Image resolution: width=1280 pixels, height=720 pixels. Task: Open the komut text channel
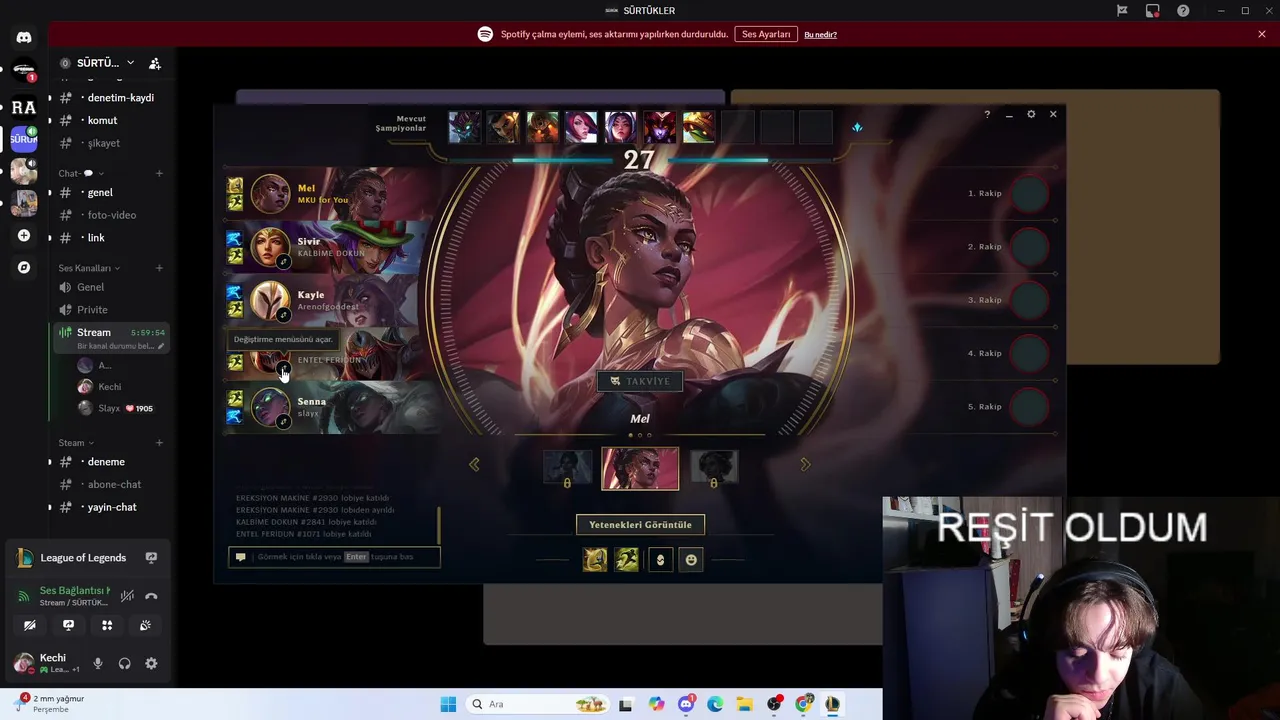pos(110,120)
